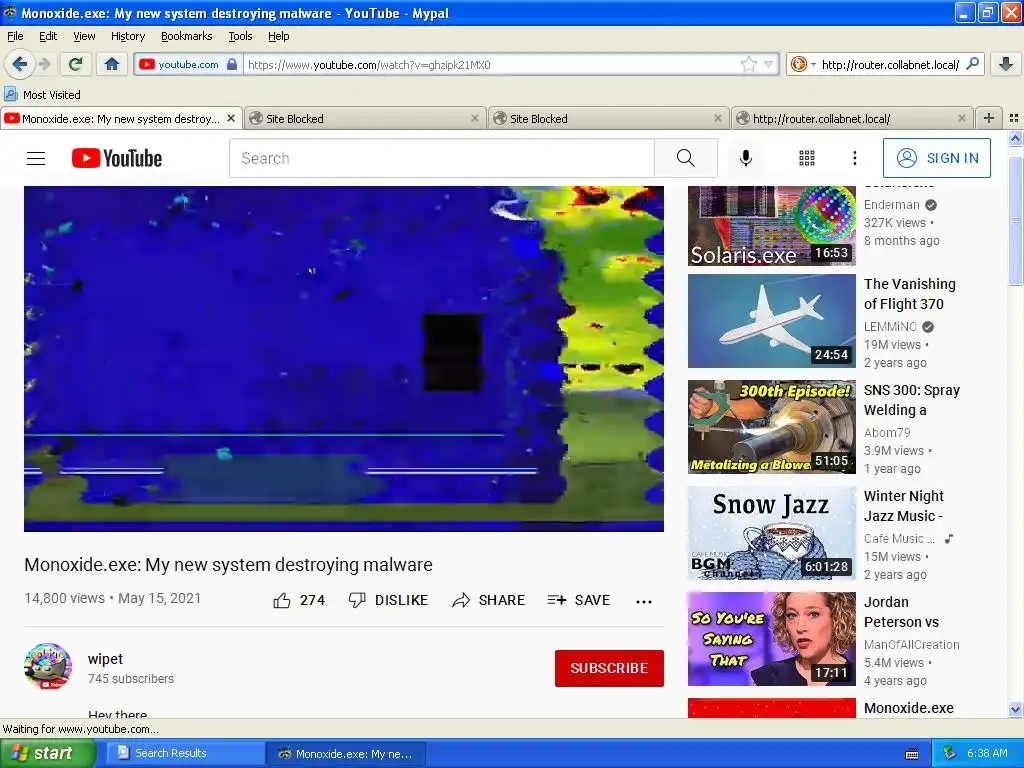Click the SHARE button
This screenshot has height=768, width=1024.
click(488, 600)
